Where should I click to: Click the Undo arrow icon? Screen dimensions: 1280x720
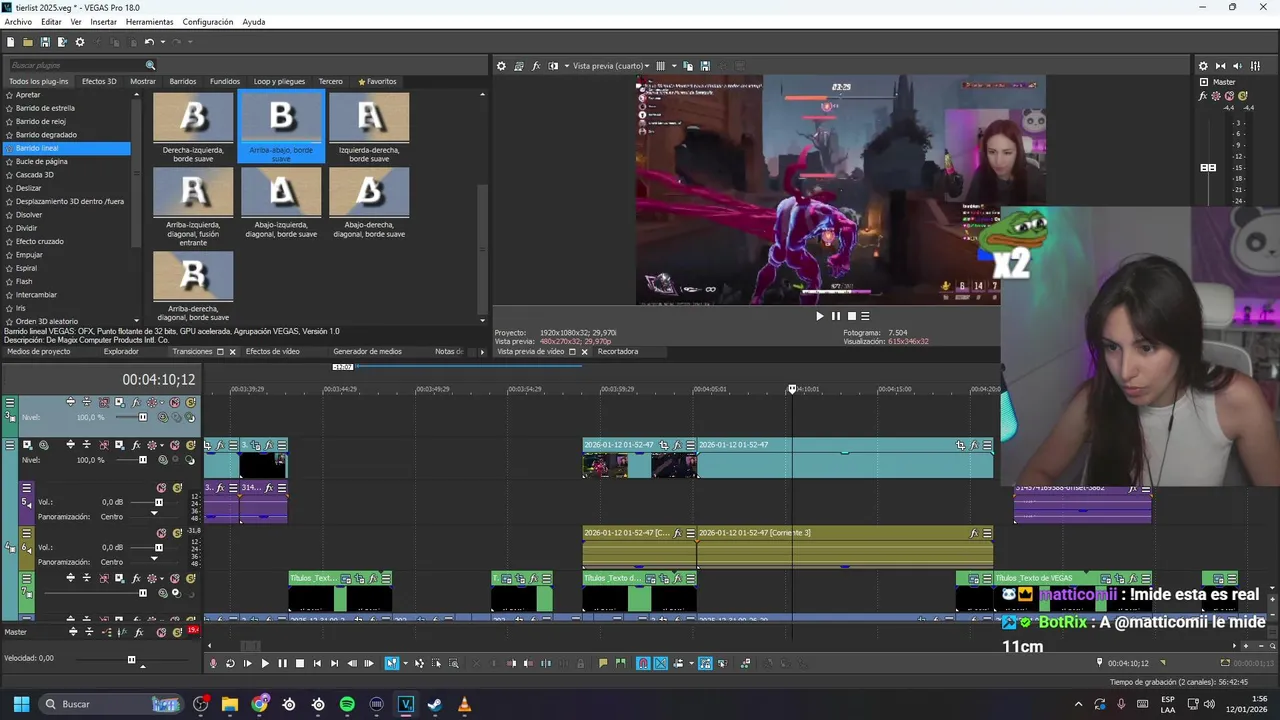(149, 42)
